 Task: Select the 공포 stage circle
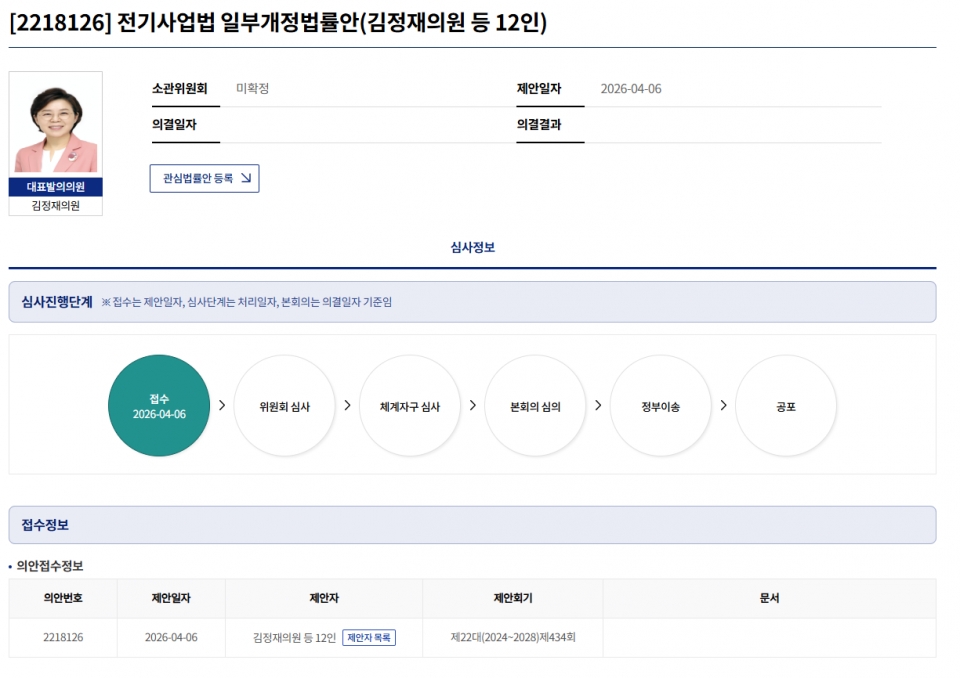tap(786, 406)
